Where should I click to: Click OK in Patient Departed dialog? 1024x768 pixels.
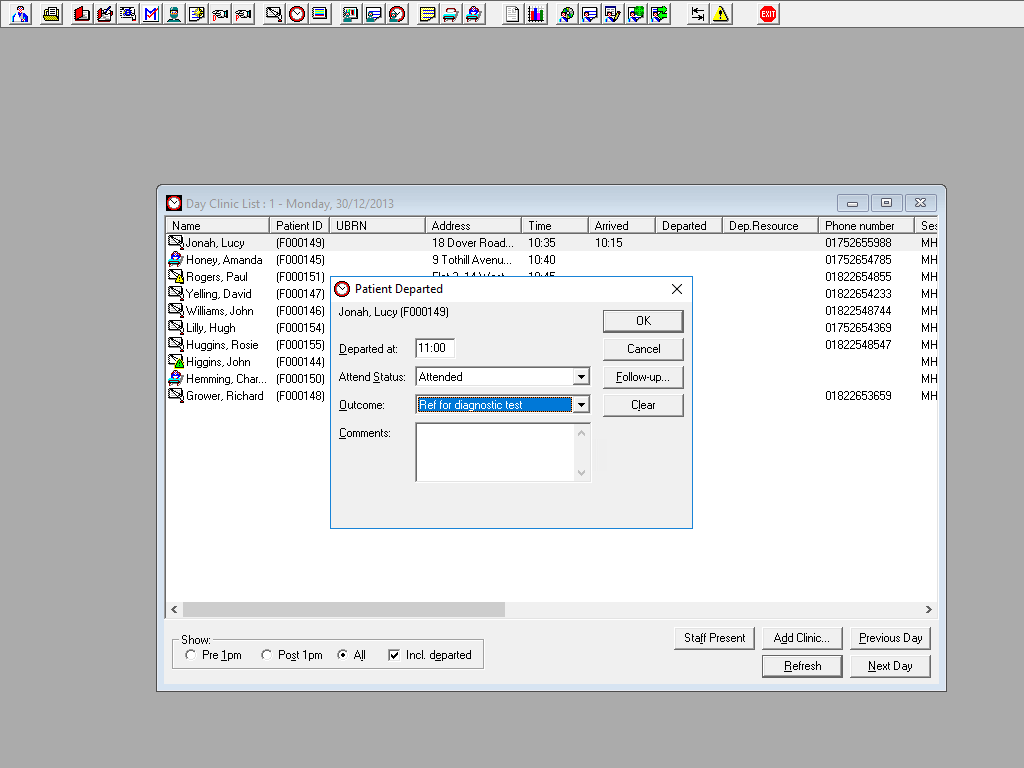pyautogui.click(x=643, y=321)
